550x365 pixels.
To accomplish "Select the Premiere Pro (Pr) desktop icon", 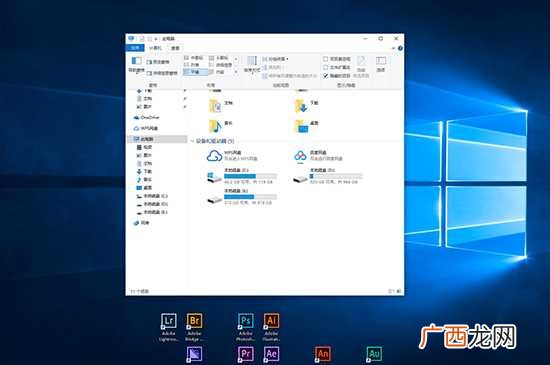I will 246,354.
